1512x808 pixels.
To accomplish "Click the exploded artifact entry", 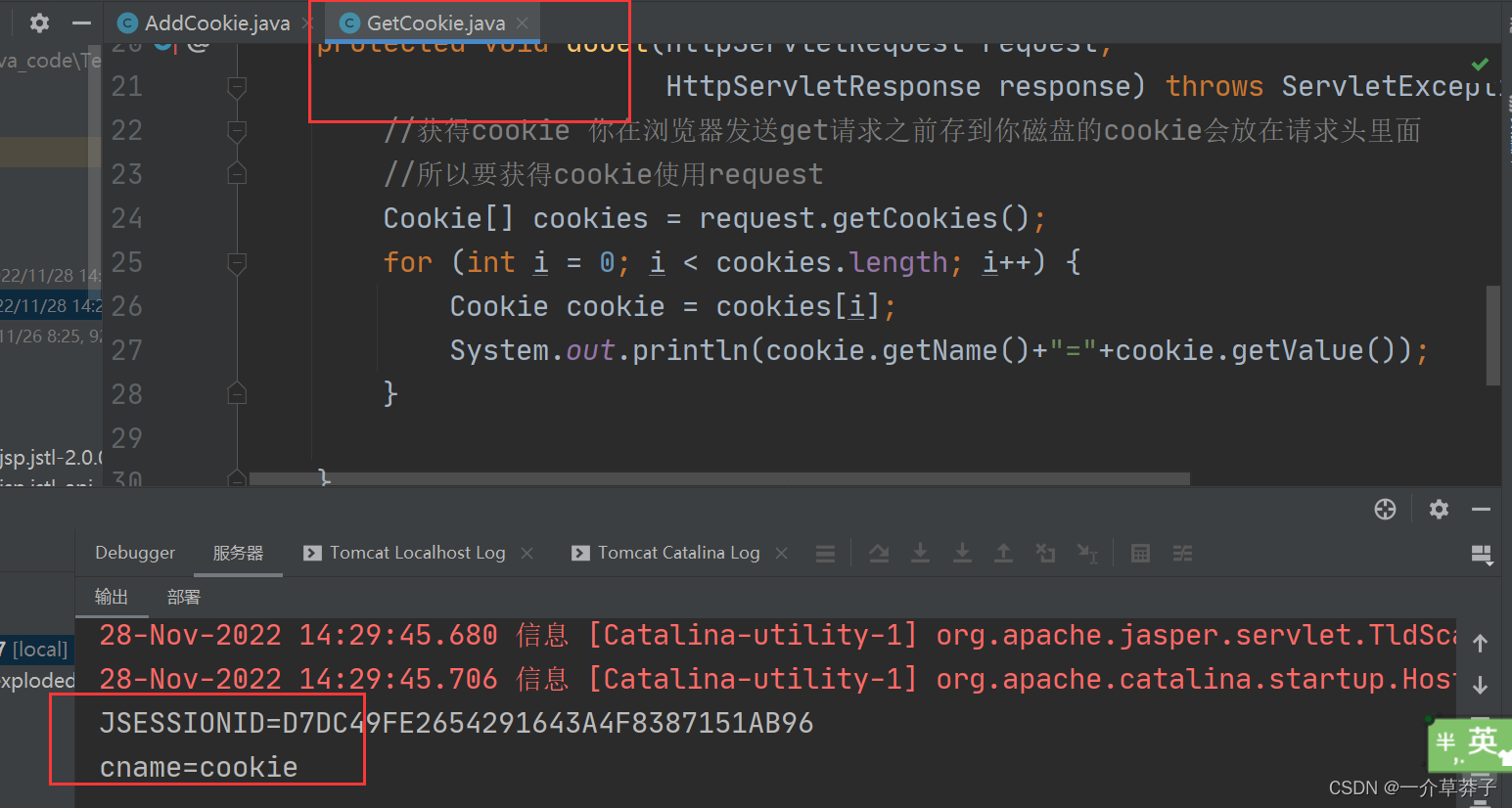I will tap(38, 680).
